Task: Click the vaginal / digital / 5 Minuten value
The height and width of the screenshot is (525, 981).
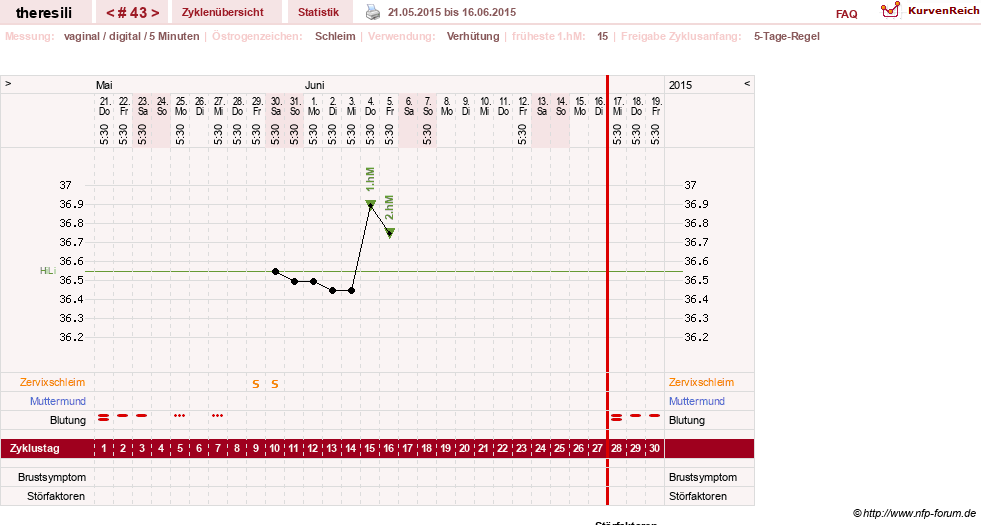Action: [131, 36]
